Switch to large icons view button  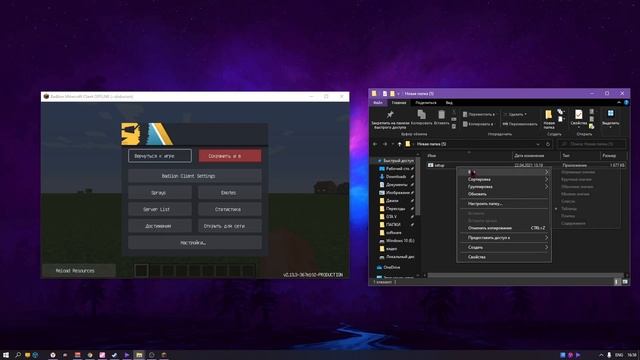tap(625, 282)
